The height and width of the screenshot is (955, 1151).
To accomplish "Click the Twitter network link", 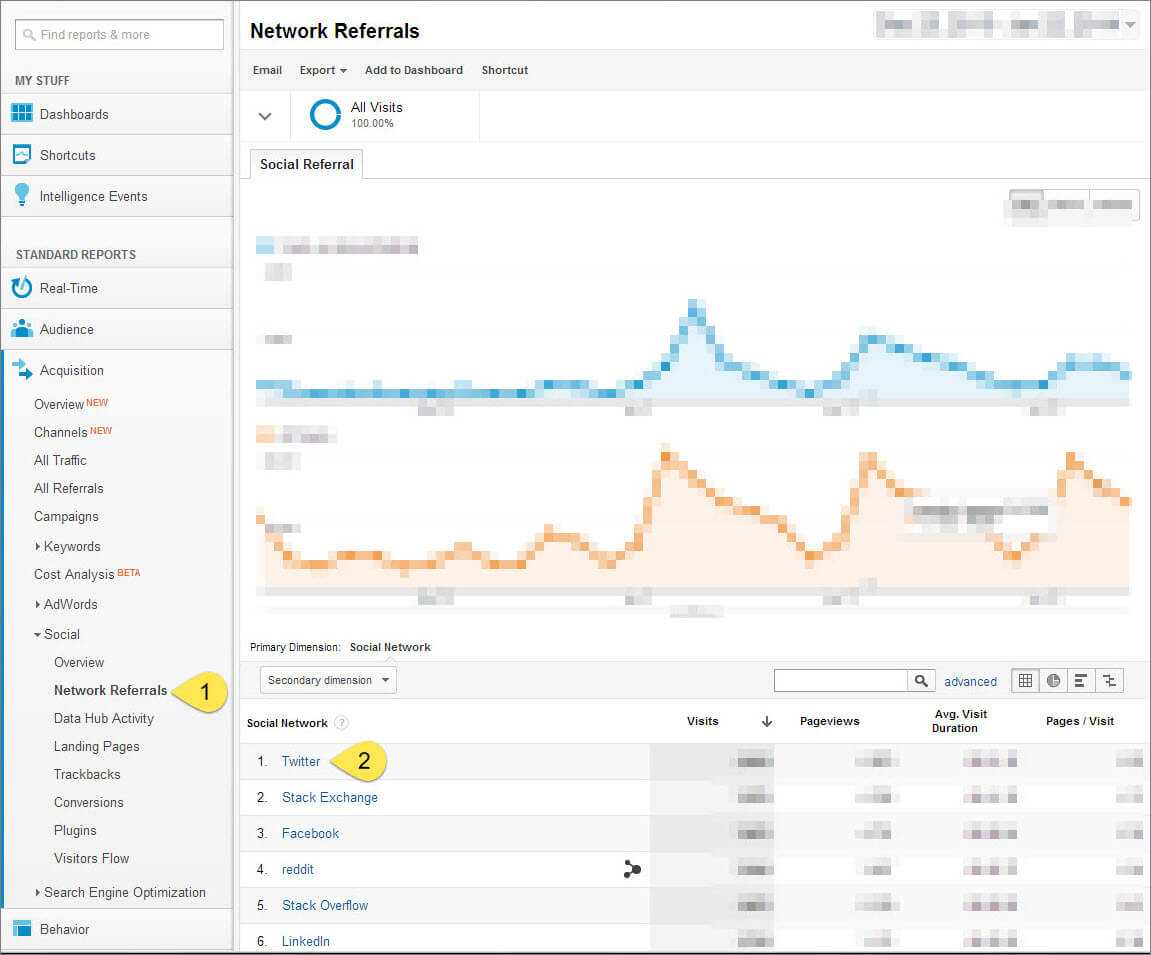I will click(301, 761).
